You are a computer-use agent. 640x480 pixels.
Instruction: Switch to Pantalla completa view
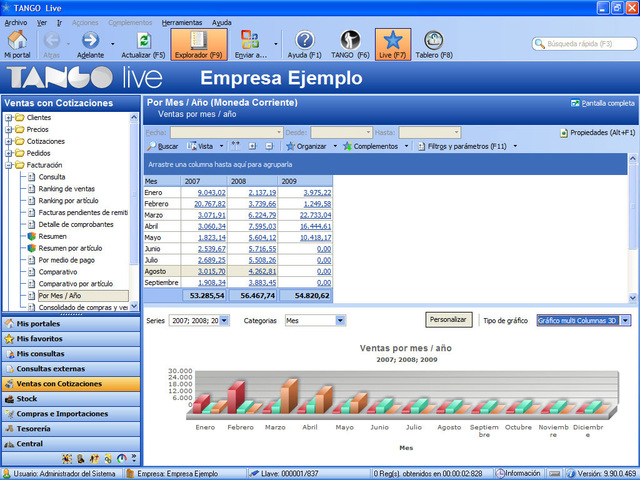click(x=602, y=103)
